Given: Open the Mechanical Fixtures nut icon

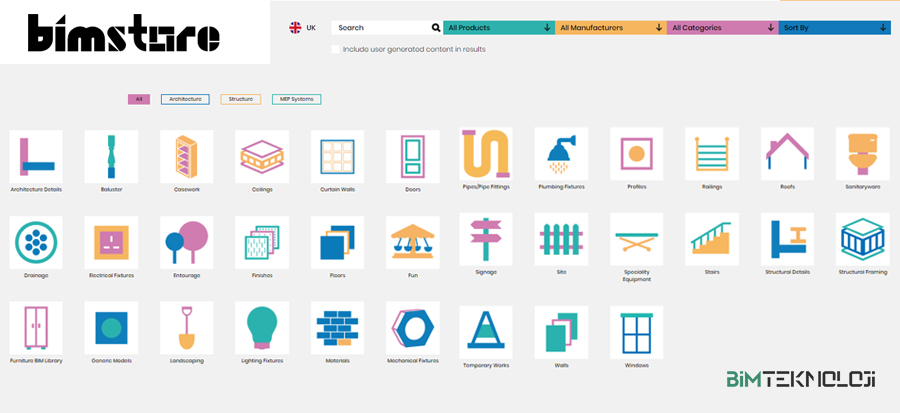Looking at the screenshot, I should (x=413, y=327).
